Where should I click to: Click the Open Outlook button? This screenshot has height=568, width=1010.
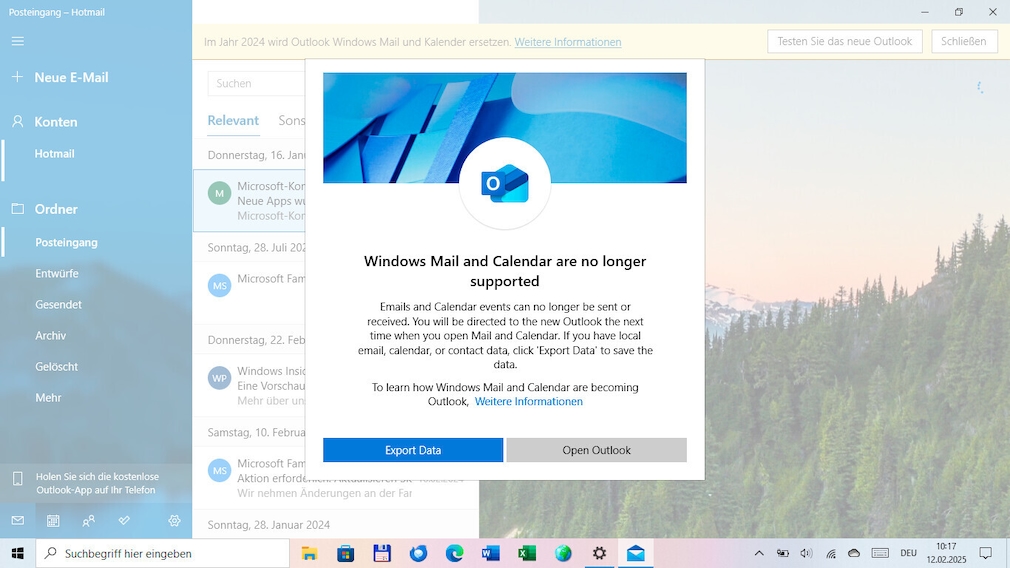point(596,450)
